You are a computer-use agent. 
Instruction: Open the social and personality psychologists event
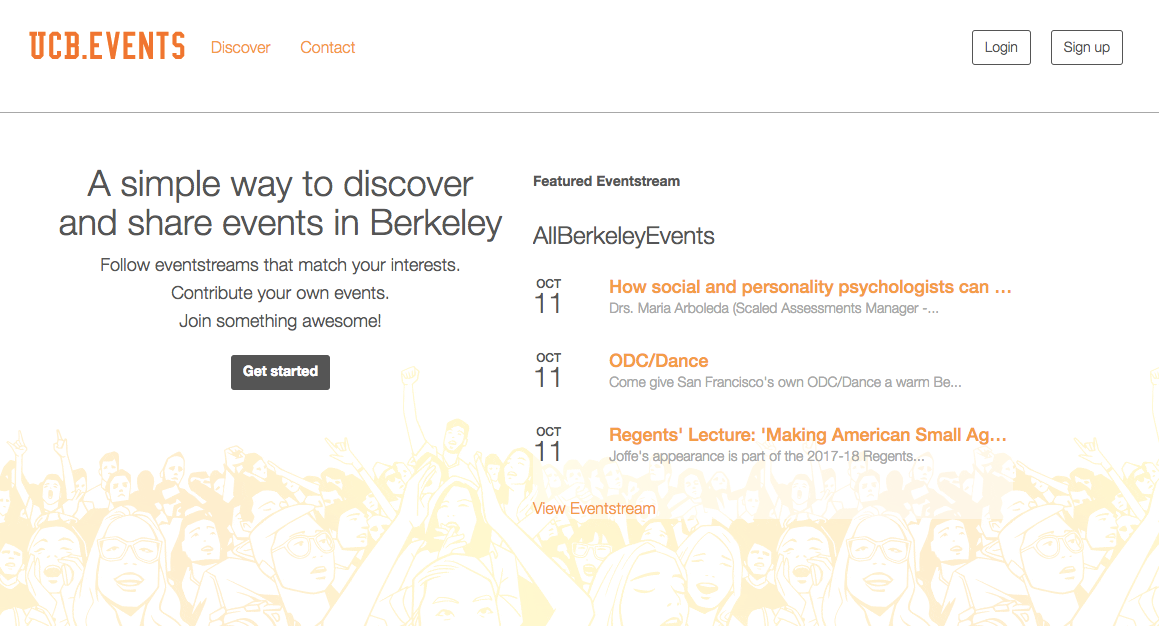[x=810, y=287]
